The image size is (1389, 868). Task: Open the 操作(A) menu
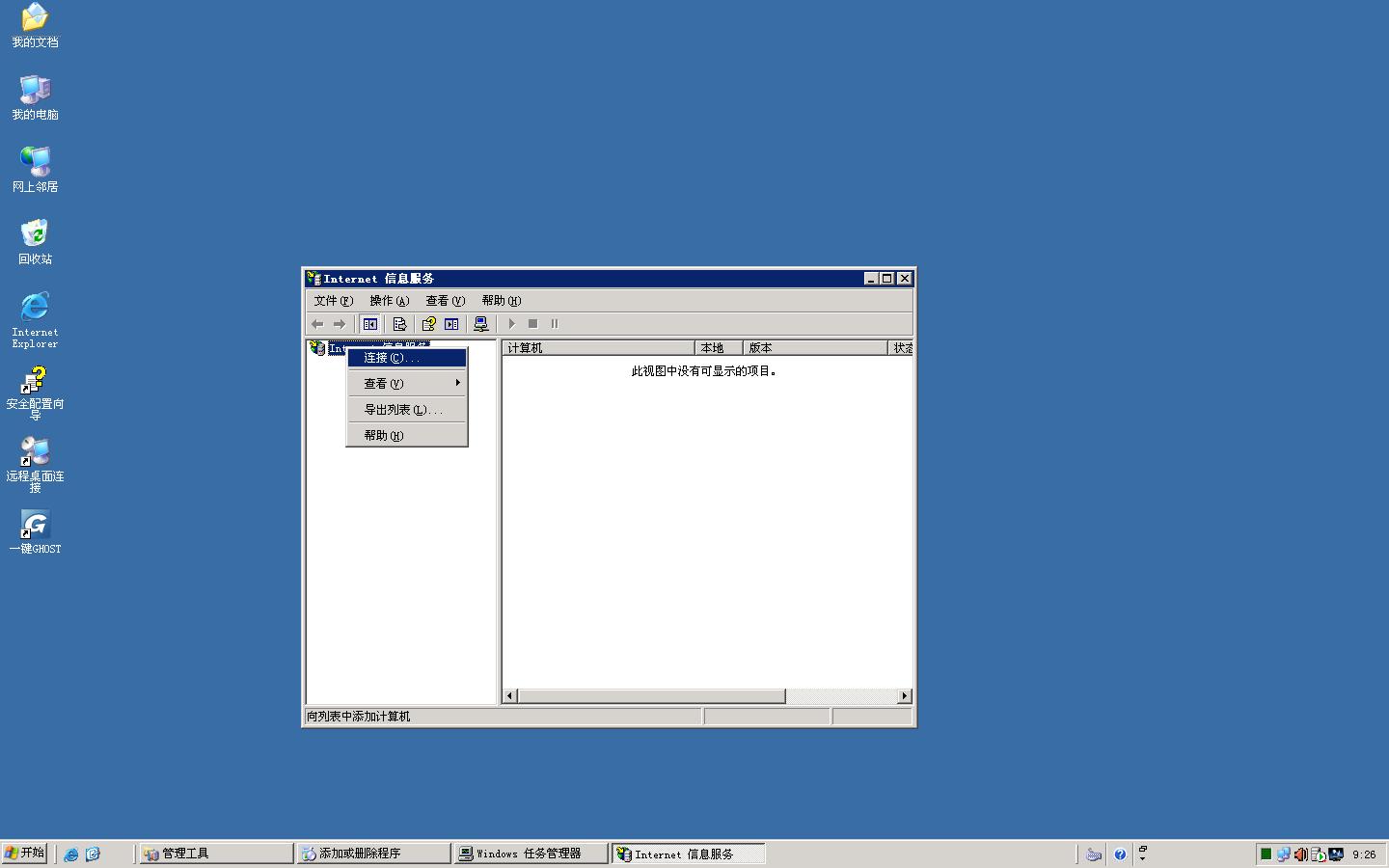click(x=390, y=301)
